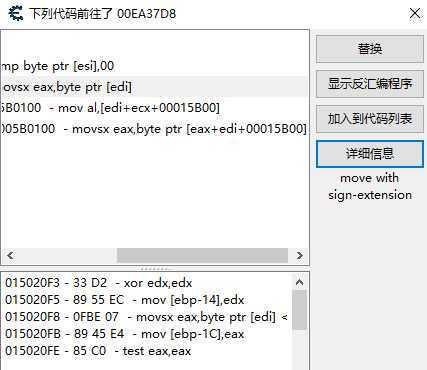The width and height of the screenshot is (427, 370).
Task: Select line '015020FB - mov [ebp-1C],eax'
Action: click(x=125, y=334)
